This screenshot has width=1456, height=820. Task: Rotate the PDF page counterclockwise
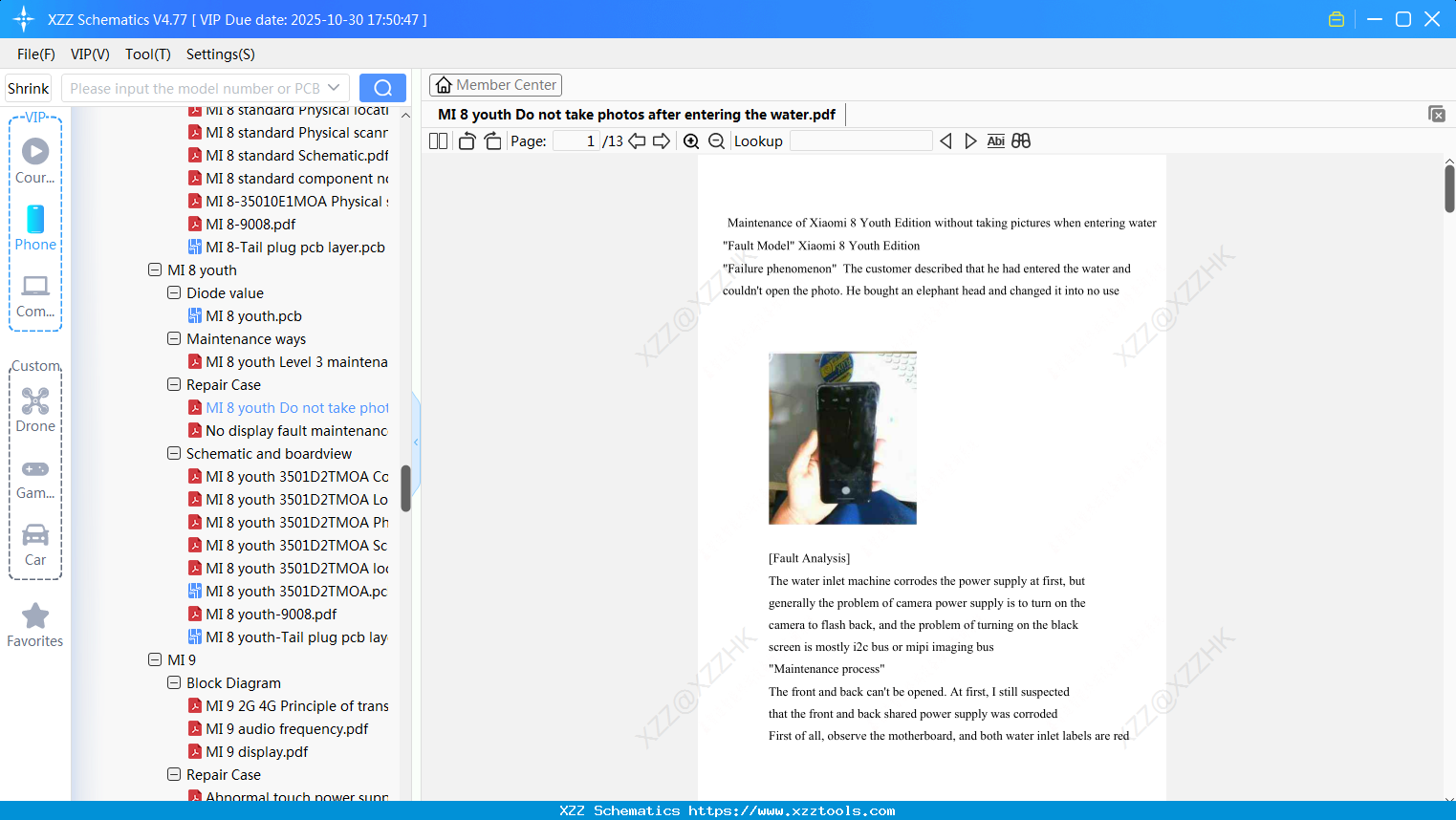tap(467, 141)
